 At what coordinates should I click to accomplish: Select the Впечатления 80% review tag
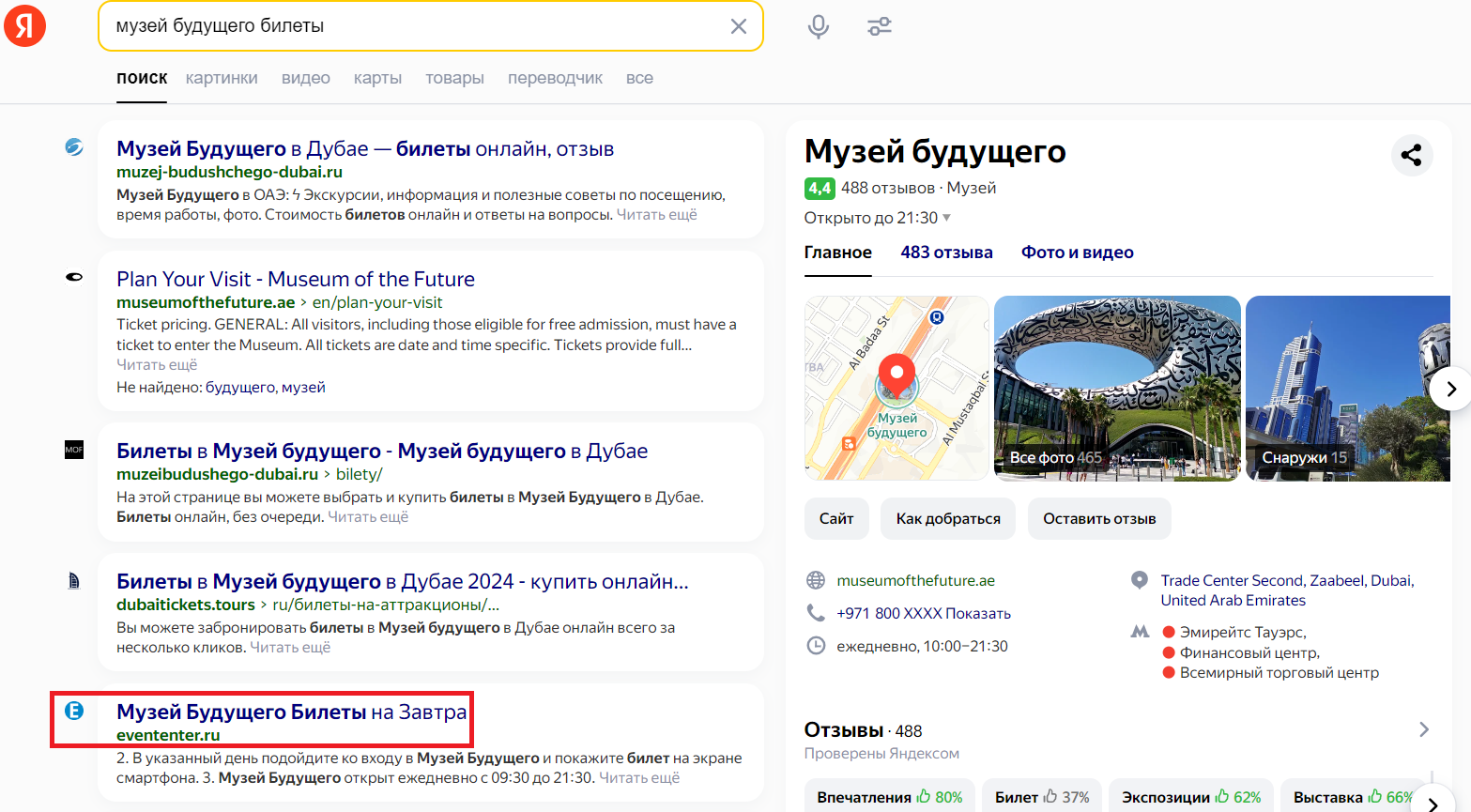[889, 797]
